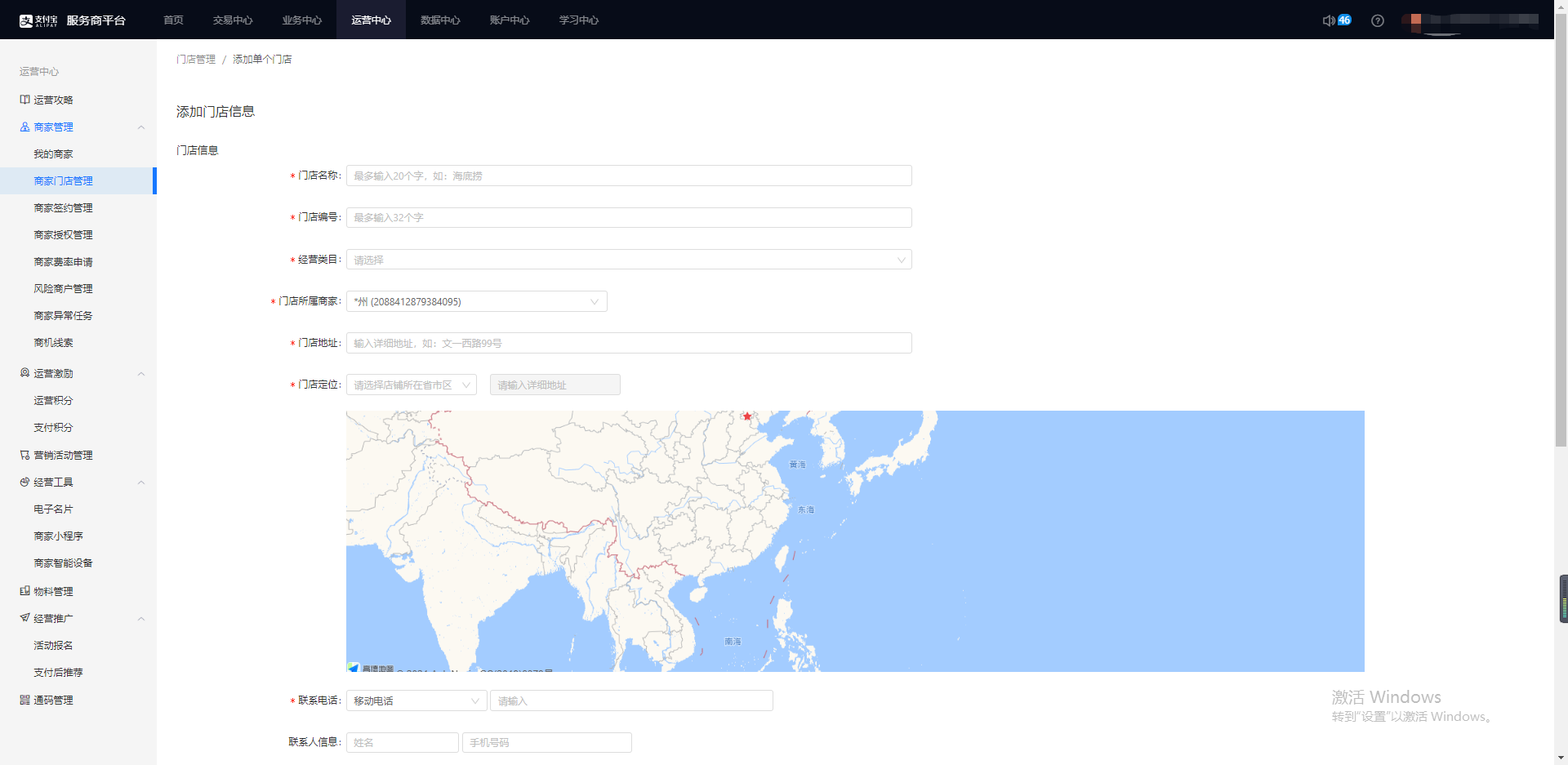Viewport: 1568px width, 765px height.
Task: Open the 学习中心 tab
Action: 579,20
